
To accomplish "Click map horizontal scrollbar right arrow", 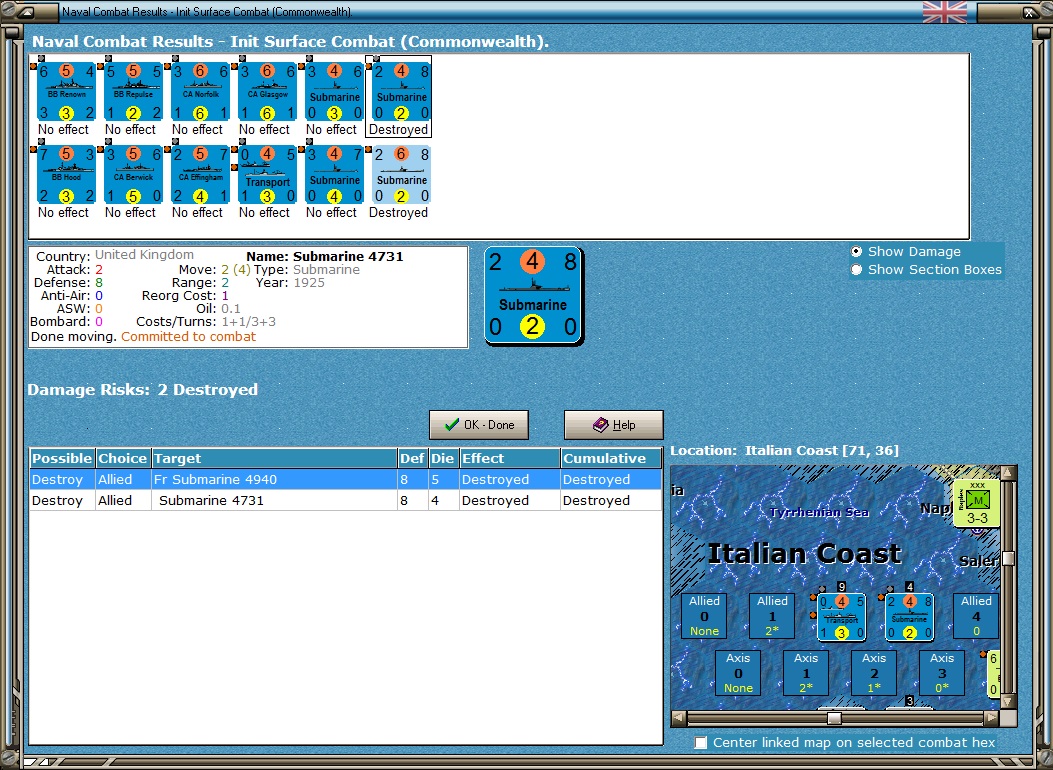I will point(992,718).
